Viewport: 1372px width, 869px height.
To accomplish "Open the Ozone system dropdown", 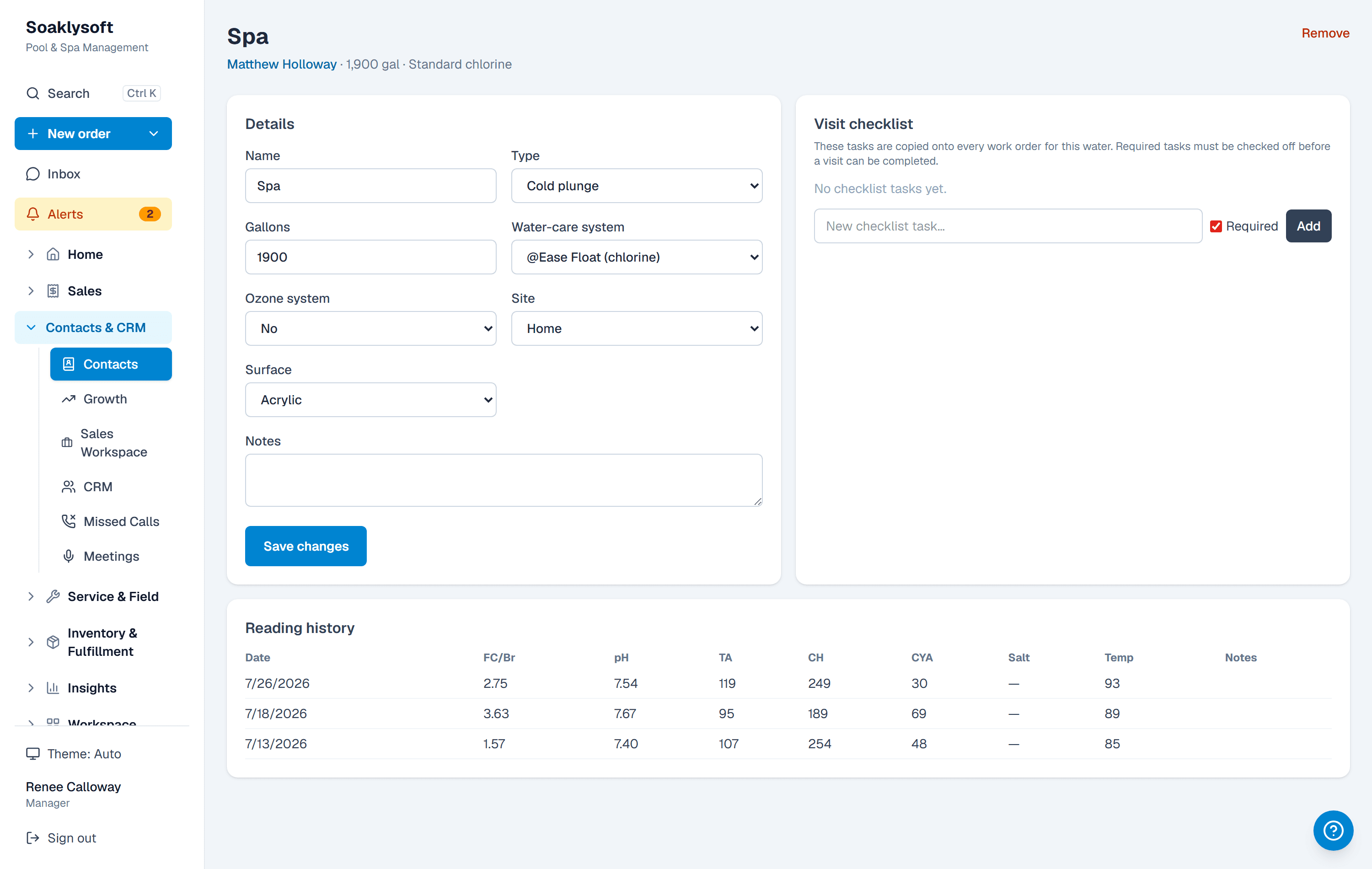I will tap(370, 328).
